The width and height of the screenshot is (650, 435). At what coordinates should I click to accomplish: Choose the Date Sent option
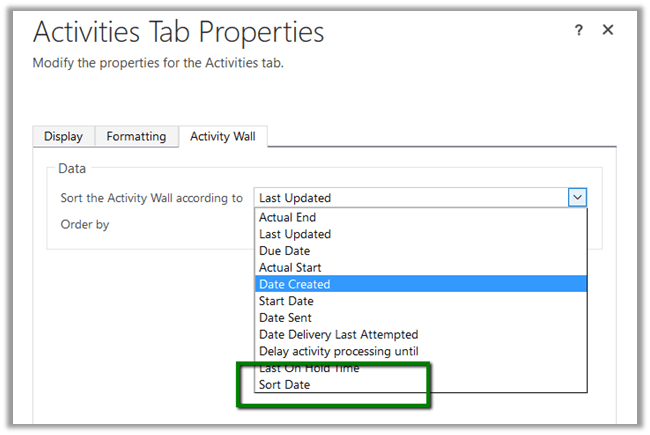pyautogui.click(x=285, y=318)
